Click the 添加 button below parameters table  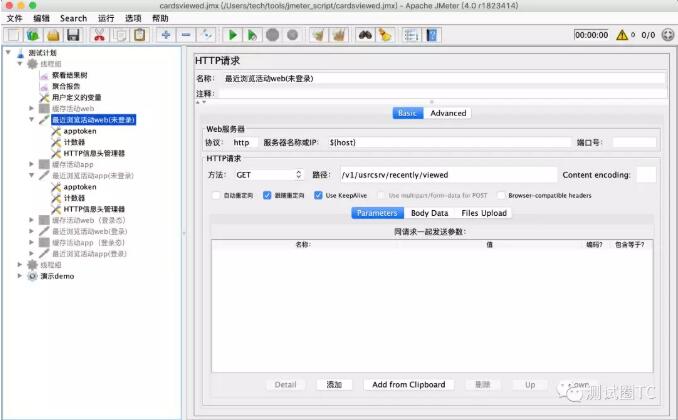(334, 385)
